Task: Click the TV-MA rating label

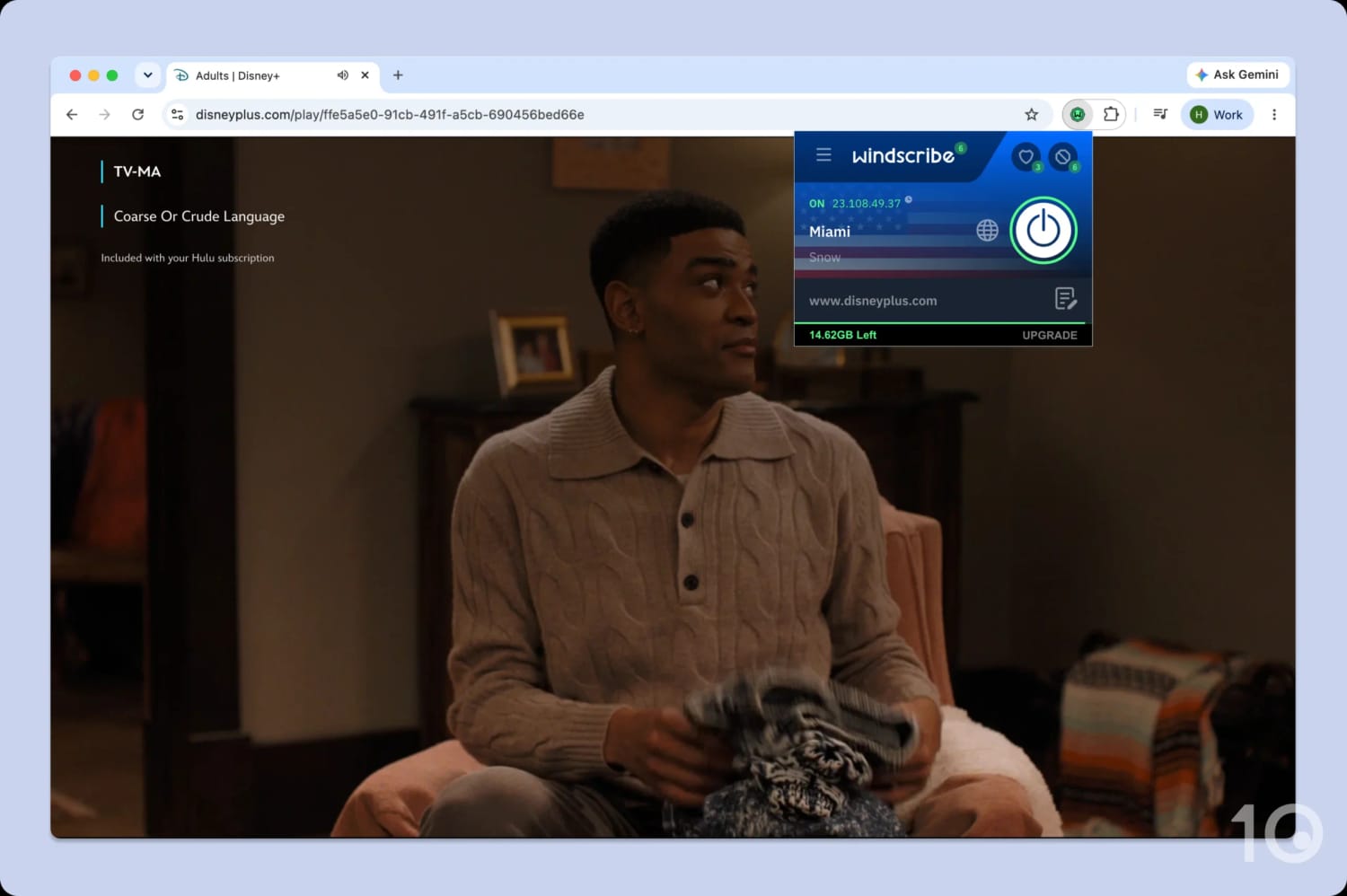Action: coord(137,171)
